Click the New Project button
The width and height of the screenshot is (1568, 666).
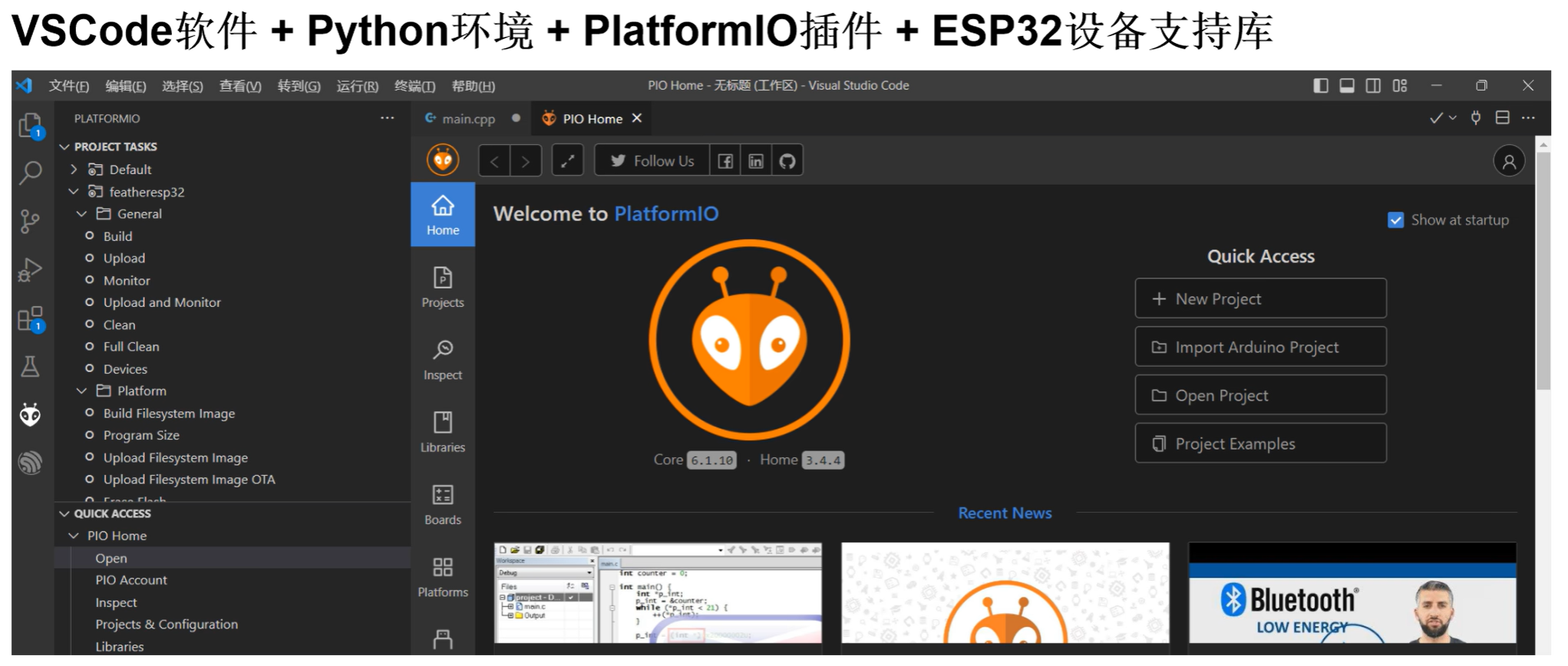pyautogui.click(x=1260, y=298)
